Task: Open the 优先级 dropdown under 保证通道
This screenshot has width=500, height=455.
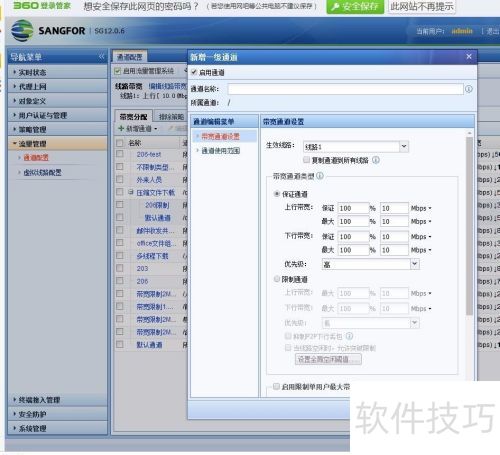Action: click(x=414, y=264)
